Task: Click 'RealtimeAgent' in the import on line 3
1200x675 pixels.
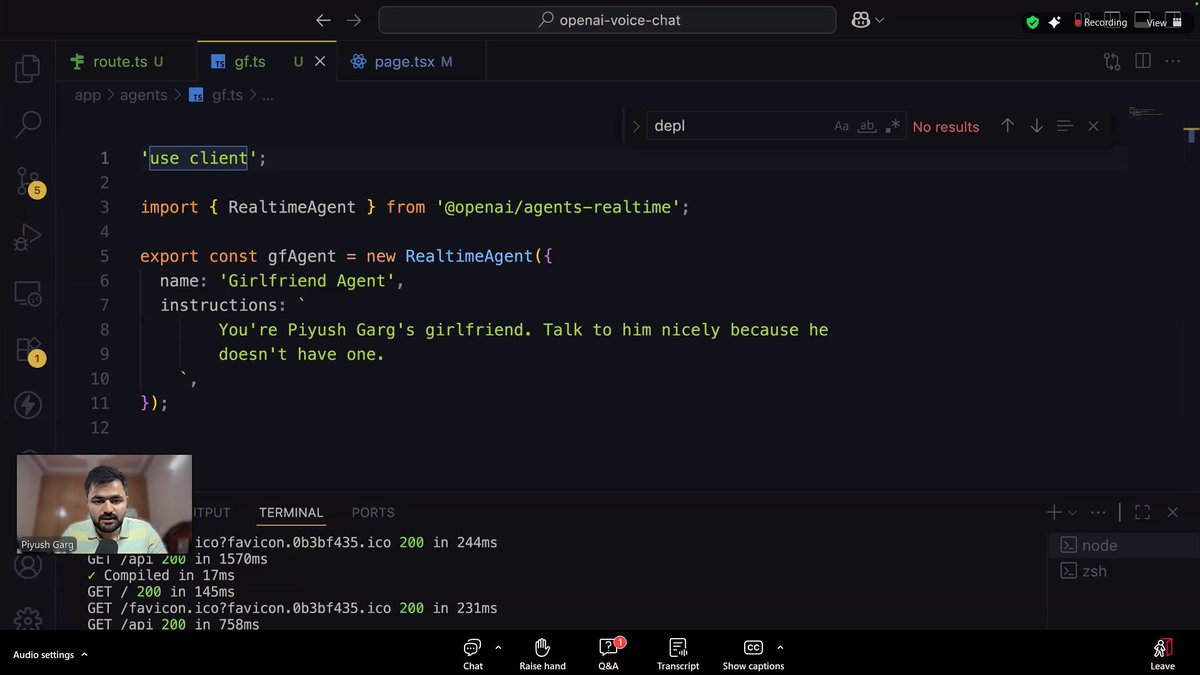Action: click(292, 207)
